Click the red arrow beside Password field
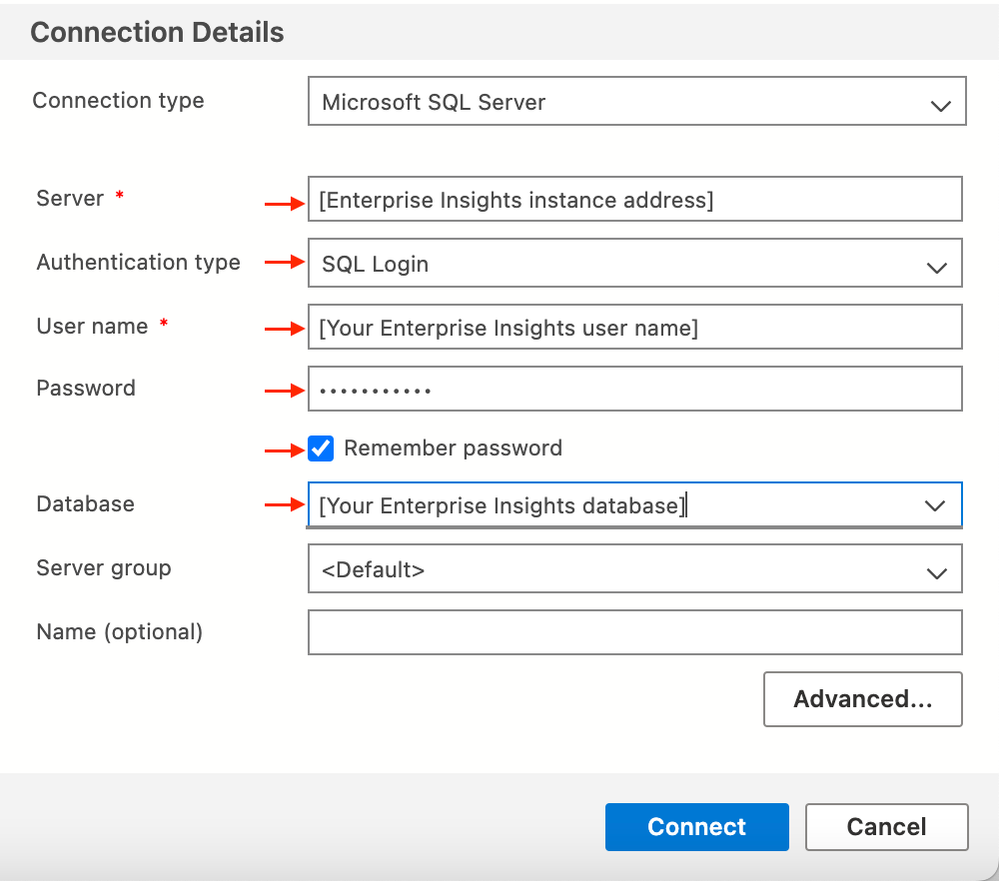This screenshot has width=999, height=881. (284, 391)
